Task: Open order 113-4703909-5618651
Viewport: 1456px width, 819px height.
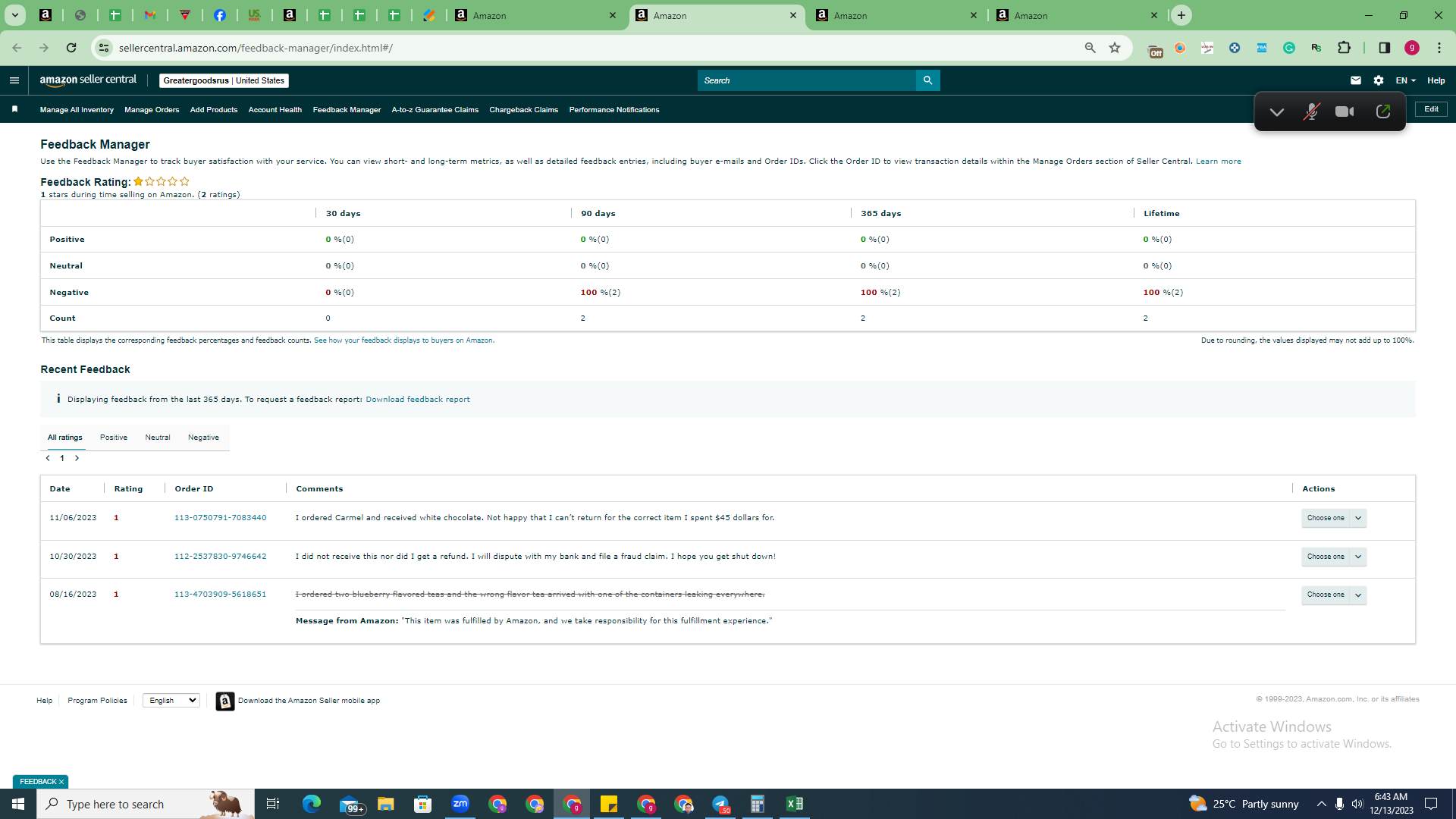Action: pyautogui.click(x=221, y=595)
